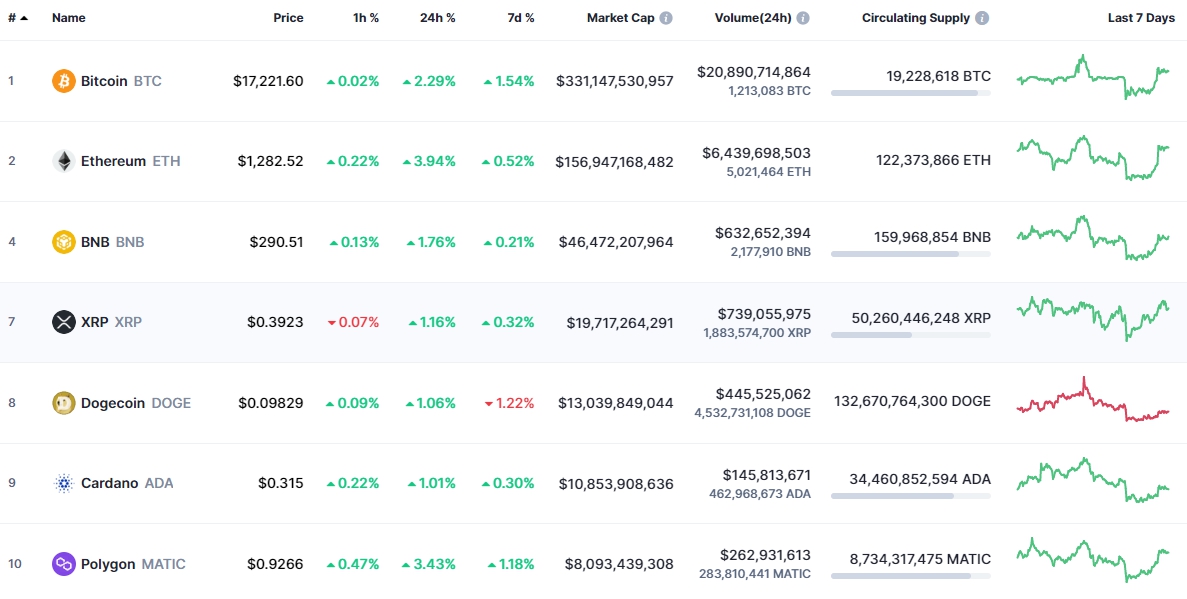The height and width of the screenshot is (599, 1187).
Task: Sort table by Market Cap header
Action: (x=621, y=18)
